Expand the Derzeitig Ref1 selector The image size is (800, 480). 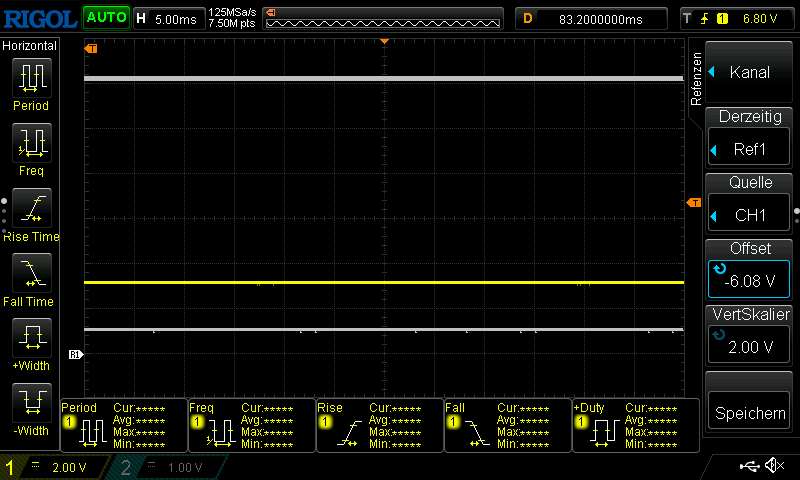(750, 139)
